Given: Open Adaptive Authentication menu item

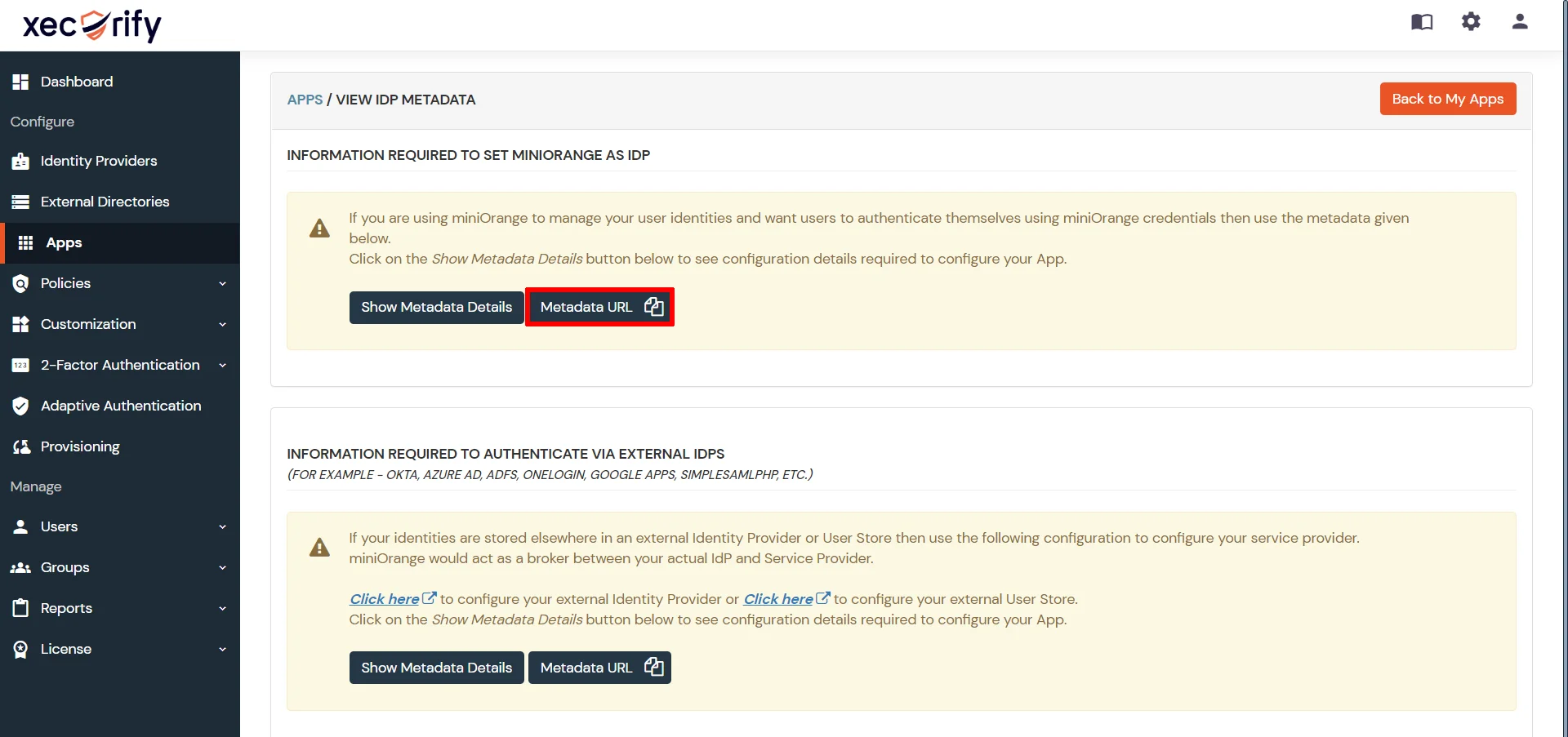Looking at the screenshot, I should point(120,406).
